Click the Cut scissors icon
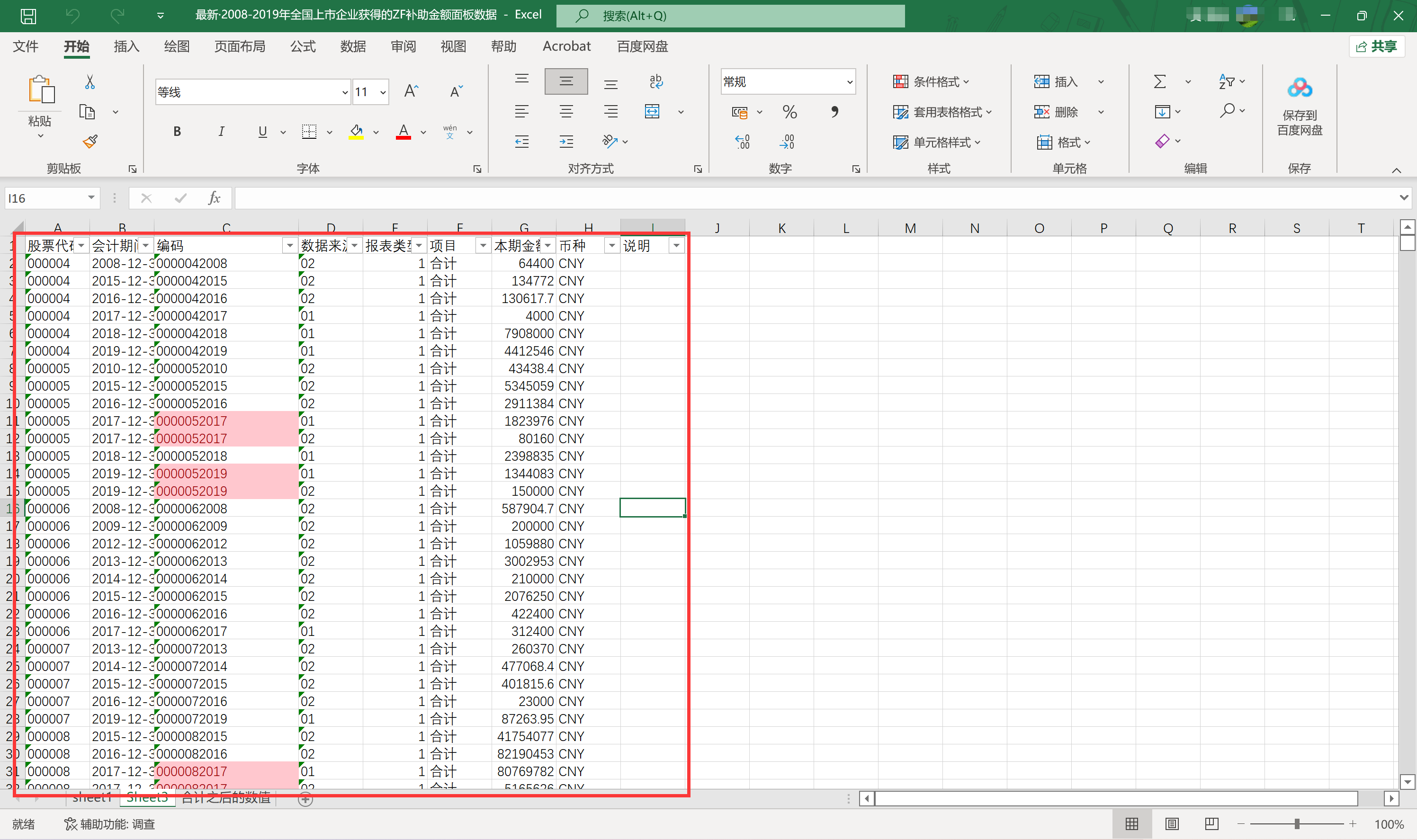This screenshot has width=1417, height=840. (90, 83)
